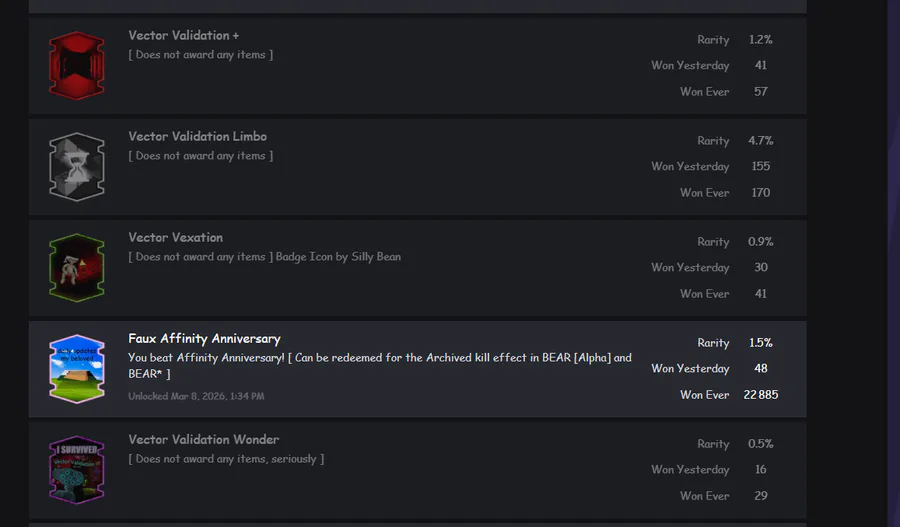This screenshot has width=900, height=527.
Task: Click the 0.5% rarity value
Action: 761,444
